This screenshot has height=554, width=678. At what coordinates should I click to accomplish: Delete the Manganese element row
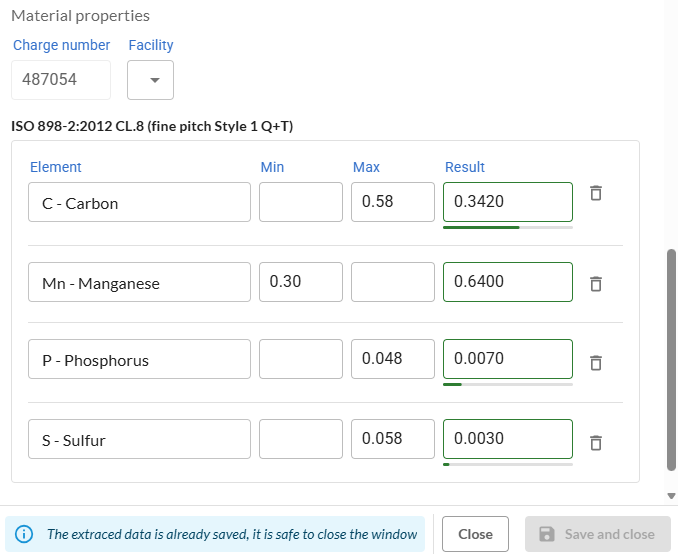[x=595, y=284]
